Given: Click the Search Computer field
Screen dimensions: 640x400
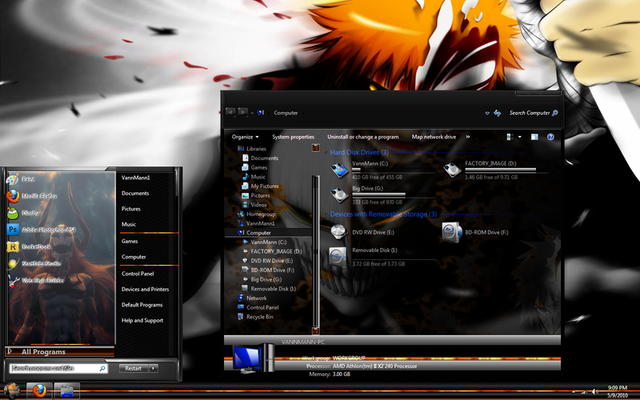Looking at the screenshot, I should (x=529, y=113).
